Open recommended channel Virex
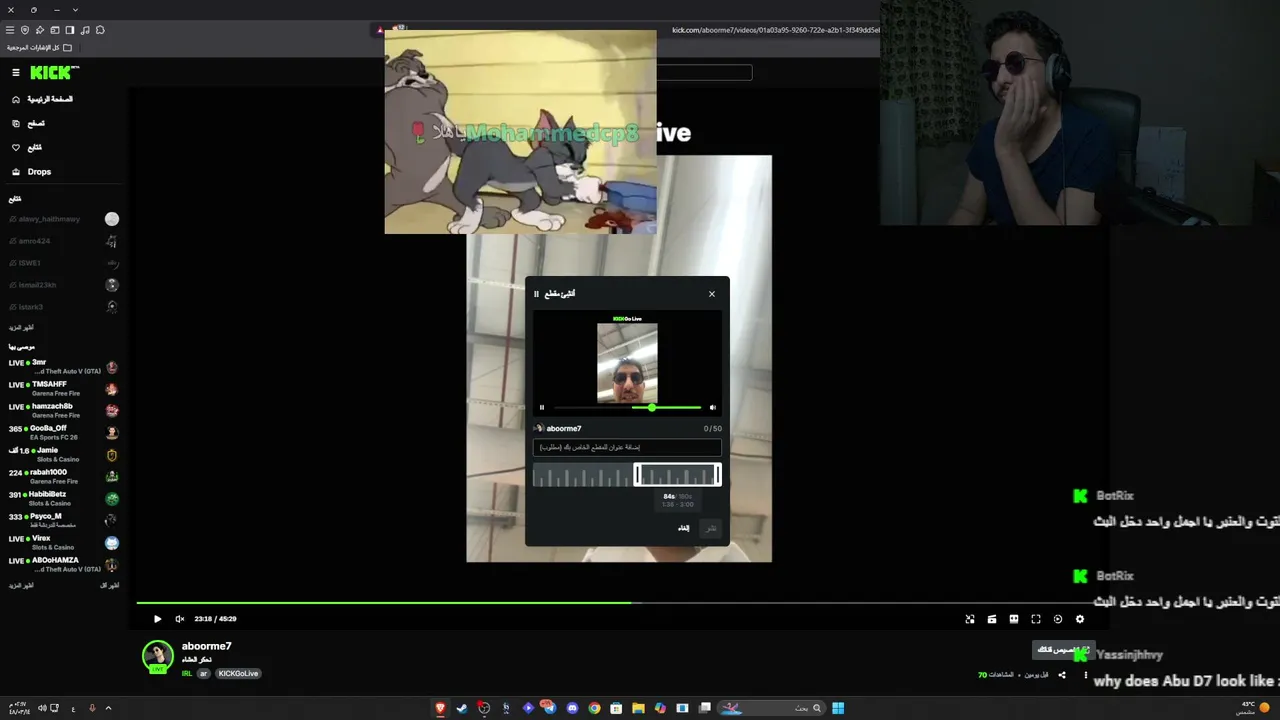The image size is (1280, 720). click(x=63, y=542)
